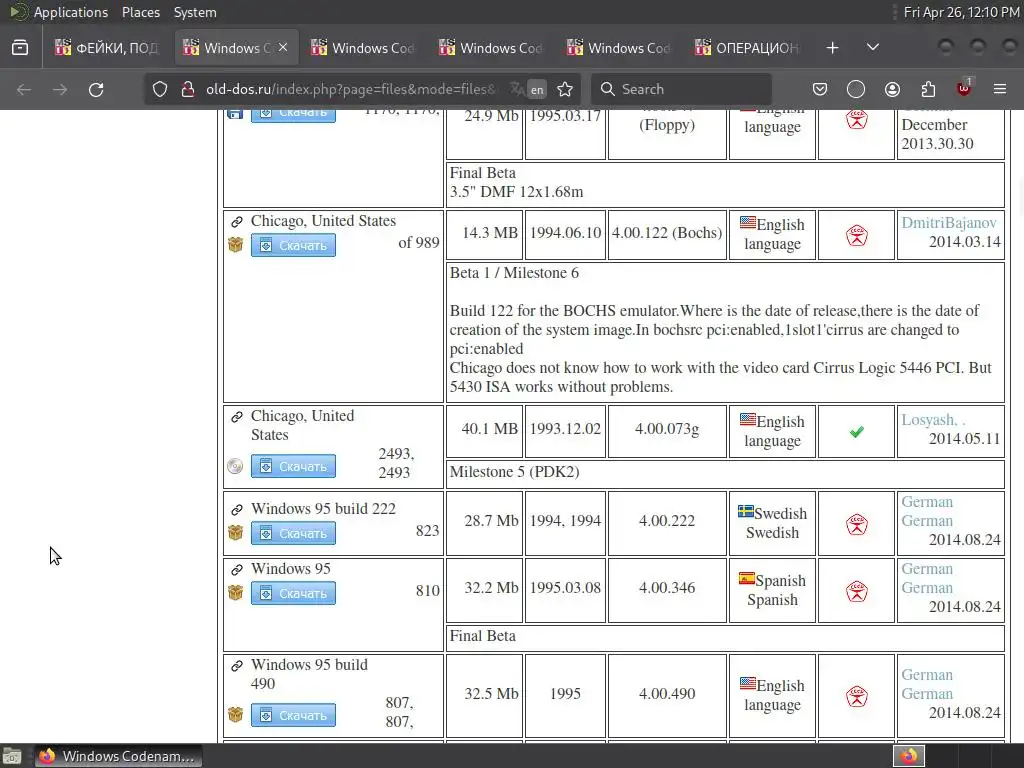Click the Milestone 5 (PDK2) description text

pyautogui.click(x=515, y=472)
